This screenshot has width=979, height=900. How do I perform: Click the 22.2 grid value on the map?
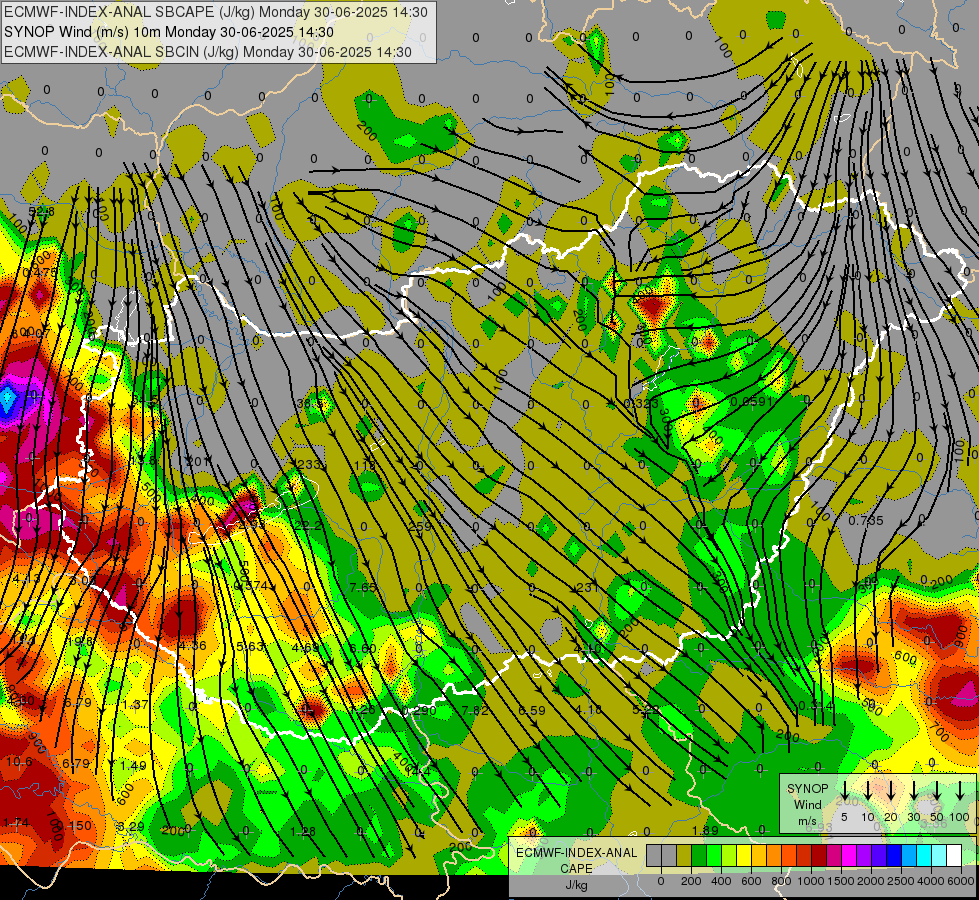point(308,525)
